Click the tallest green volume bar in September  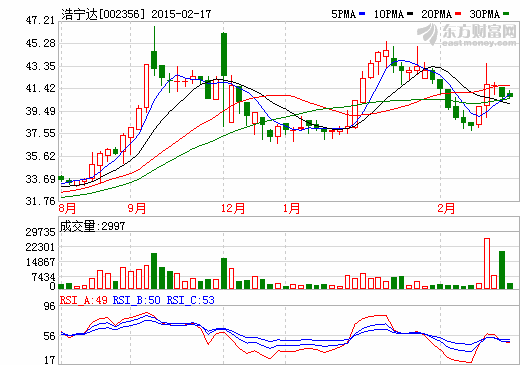point(154,271)
